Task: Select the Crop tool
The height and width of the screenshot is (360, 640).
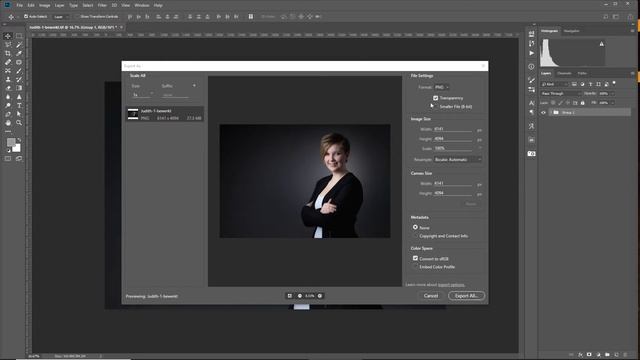Action: pyautogui.click(x=8, y=53)
